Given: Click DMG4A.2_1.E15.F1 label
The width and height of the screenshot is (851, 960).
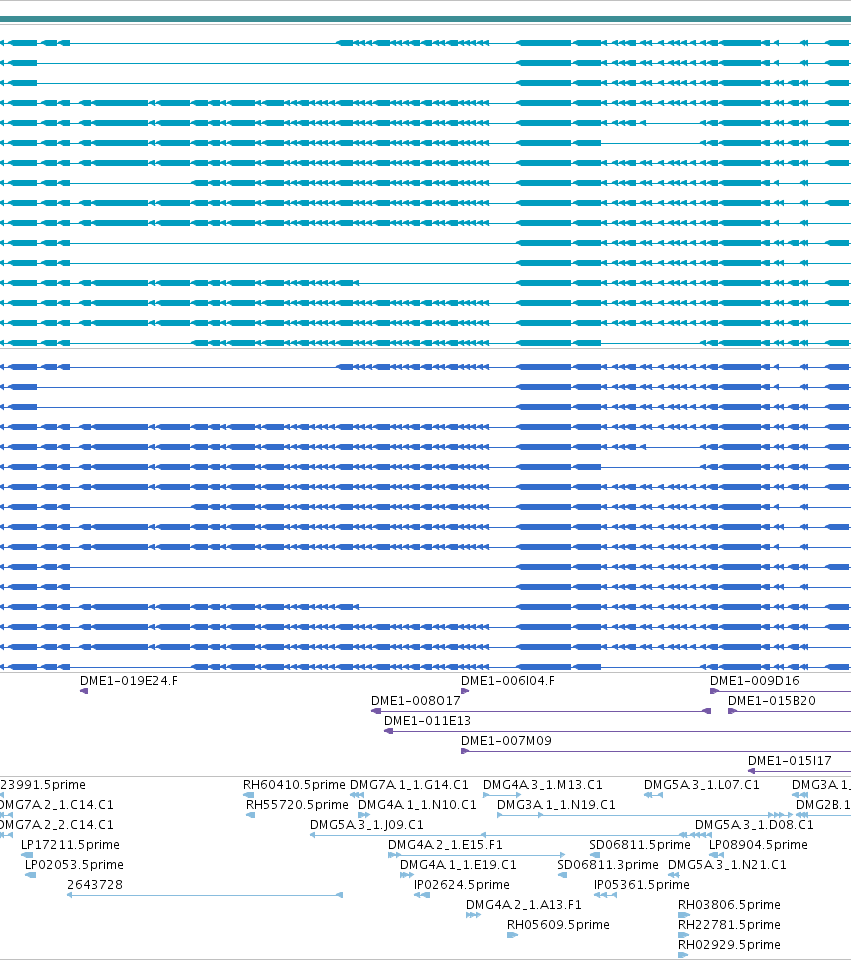Looking at the screenshot, I should [x=445, y=845].
